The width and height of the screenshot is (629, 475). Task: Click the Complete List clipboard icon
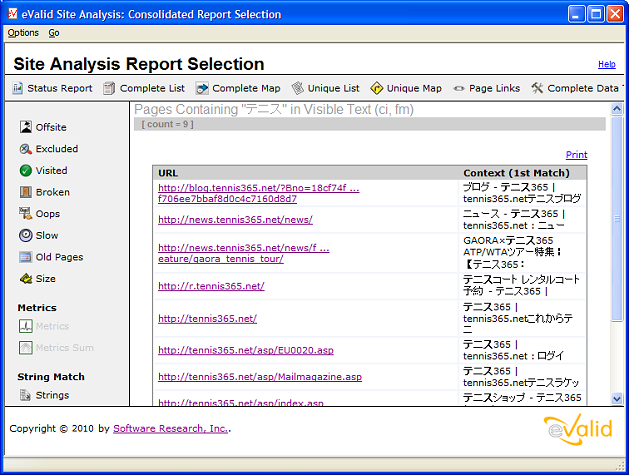pyautogui.click(x=109, y=88)
